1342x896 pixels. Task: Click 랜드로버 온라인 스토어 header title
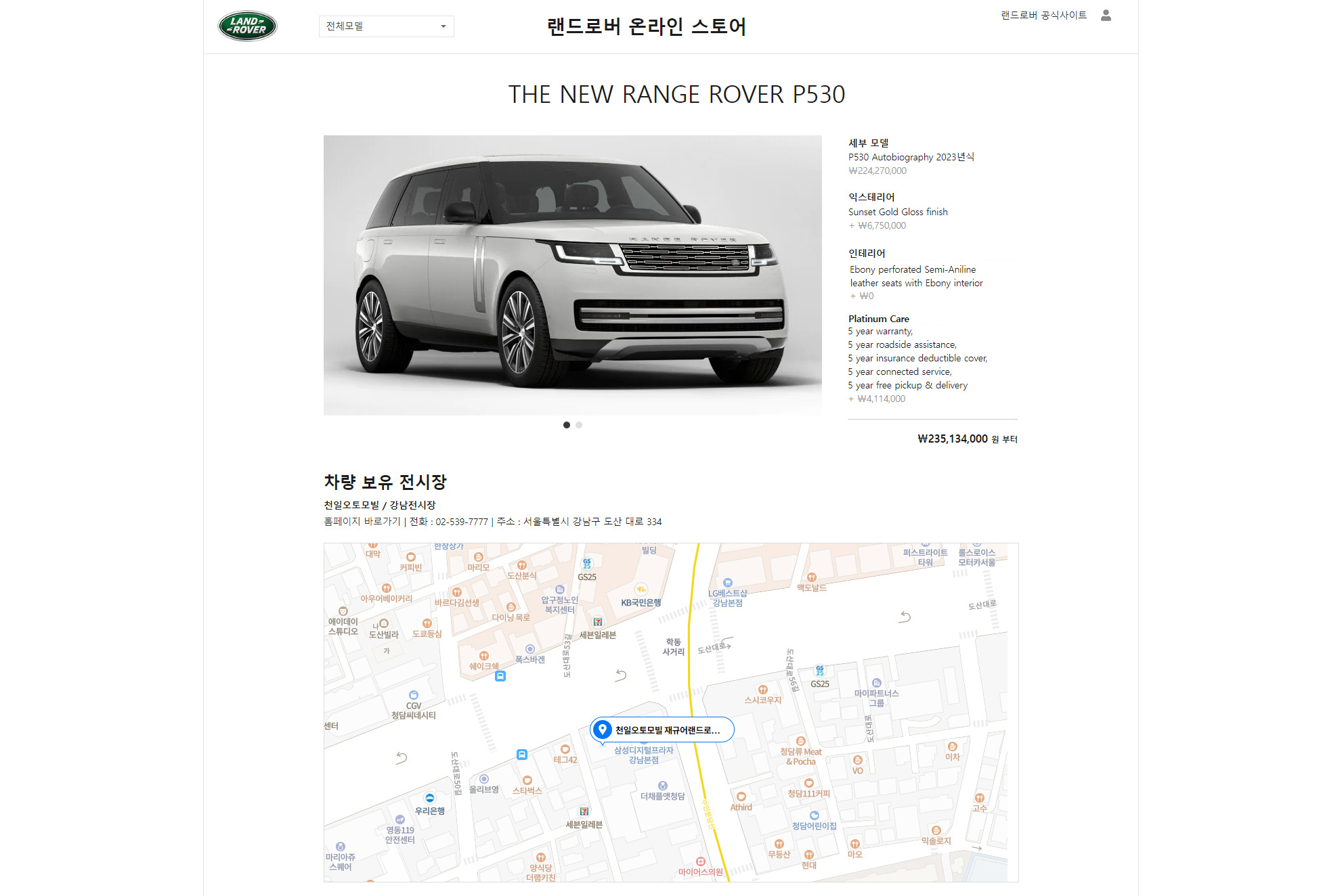[x=647, y=26]
